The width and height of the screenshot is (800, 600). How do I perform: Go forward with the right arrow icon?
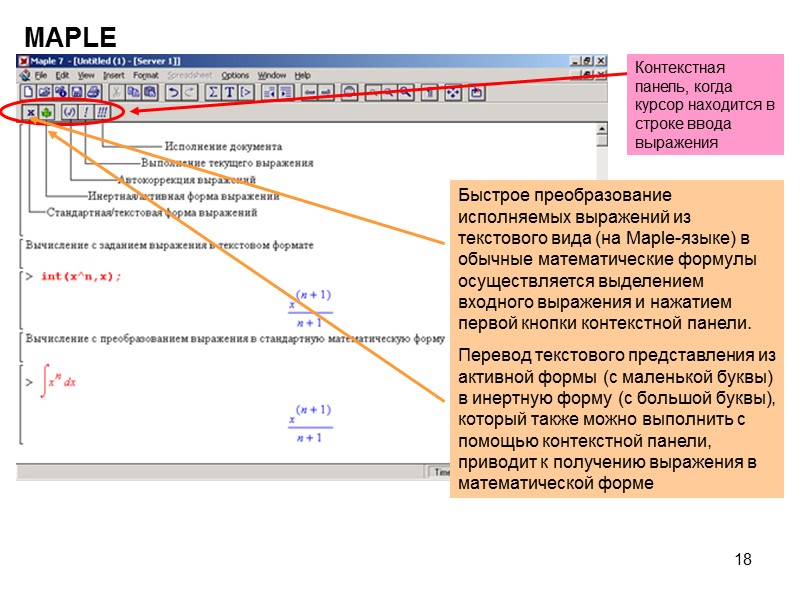coord(326,92)
